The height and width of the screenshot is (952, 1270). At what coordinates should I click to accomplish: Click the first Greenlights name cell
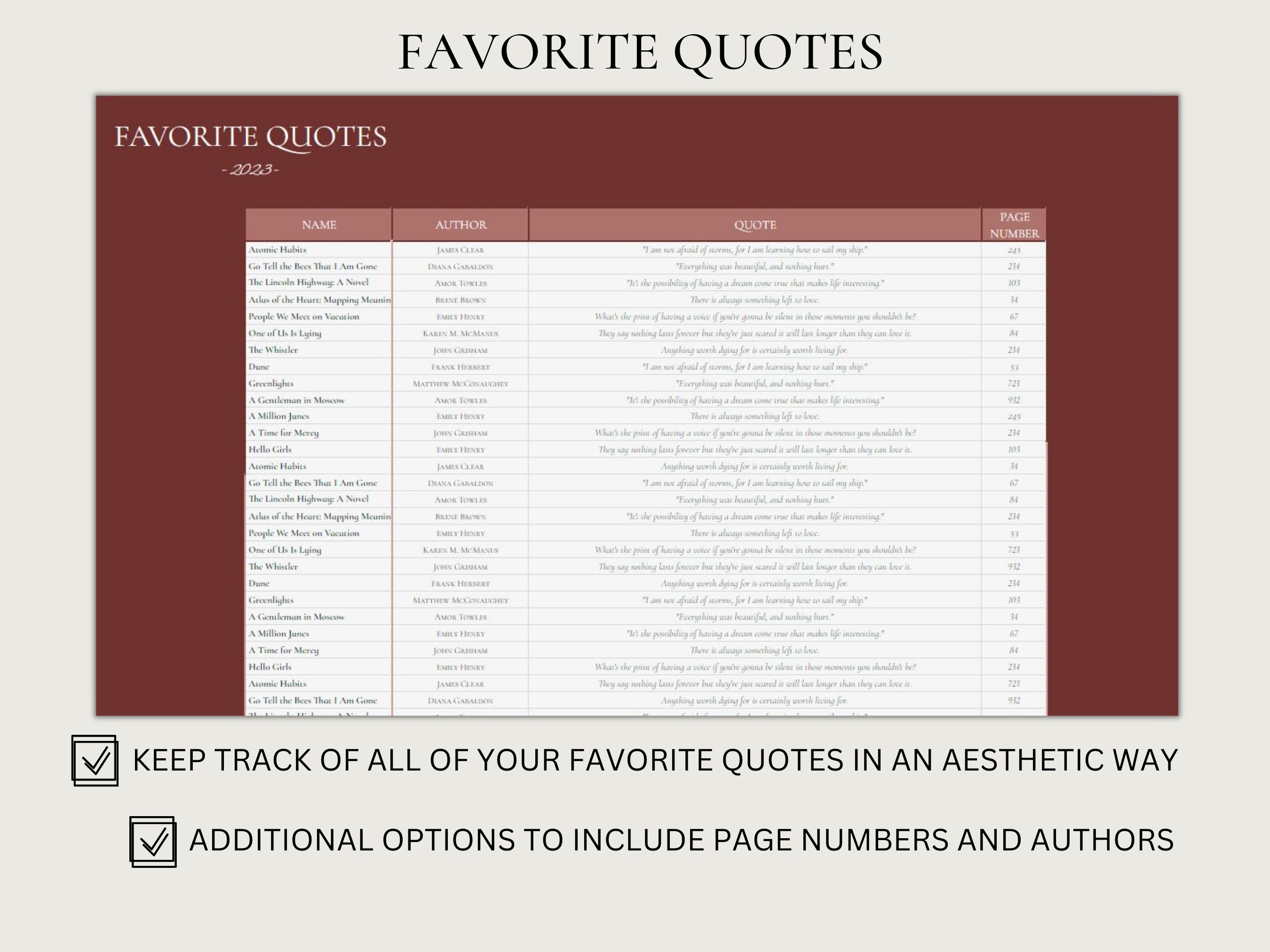[318, 383]
